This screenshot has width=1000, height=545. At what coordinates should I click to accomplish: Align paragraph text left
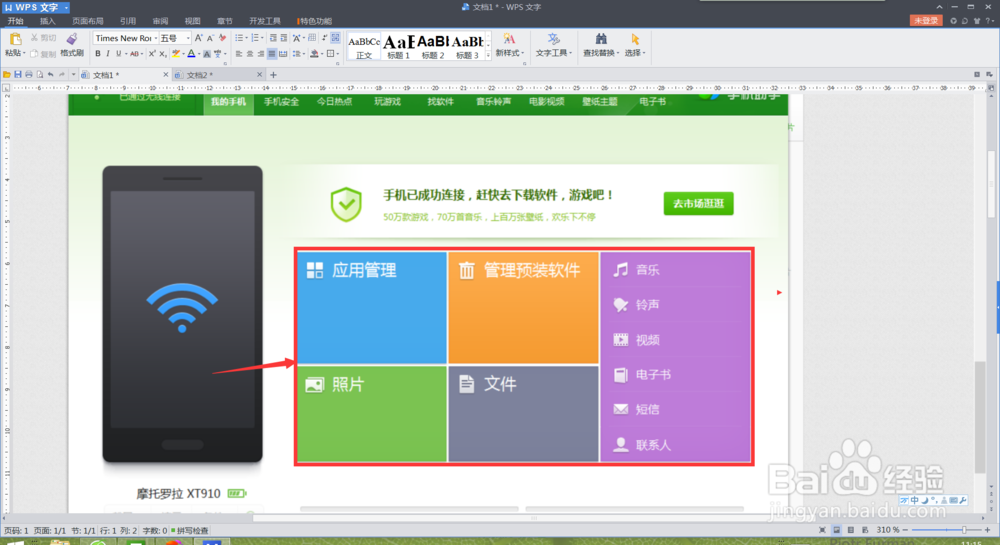[x=239, y=54]
